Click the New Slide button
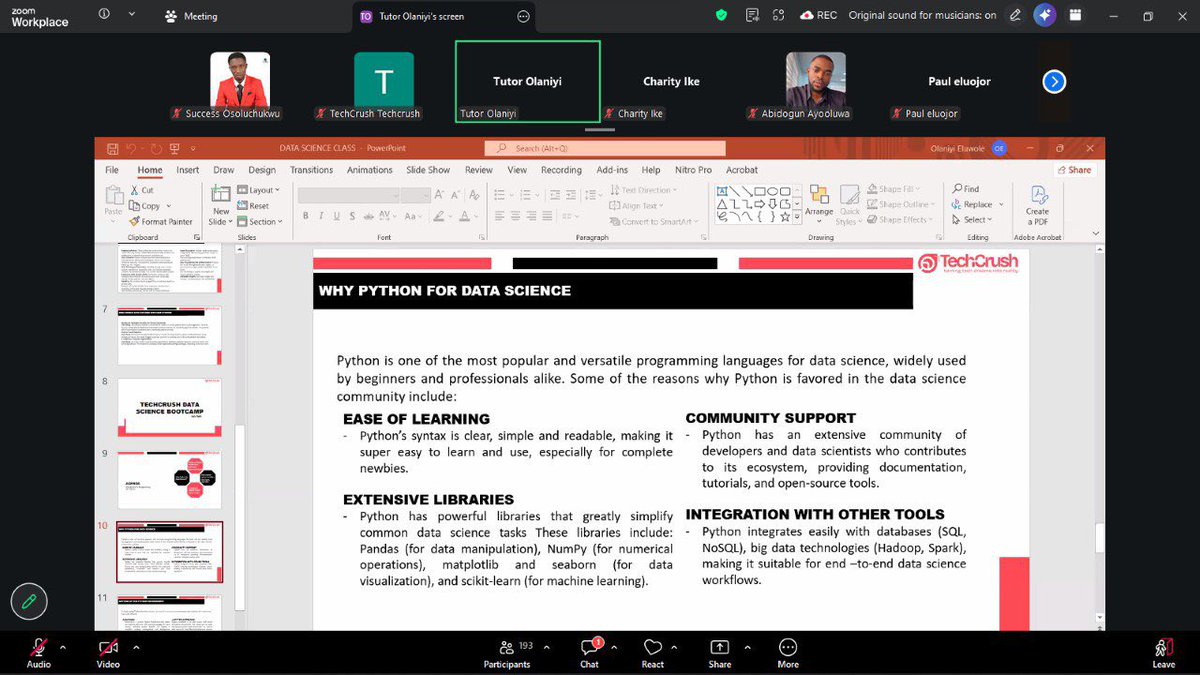Viewport: 1200px width, 675px height. tap(221, 205)
